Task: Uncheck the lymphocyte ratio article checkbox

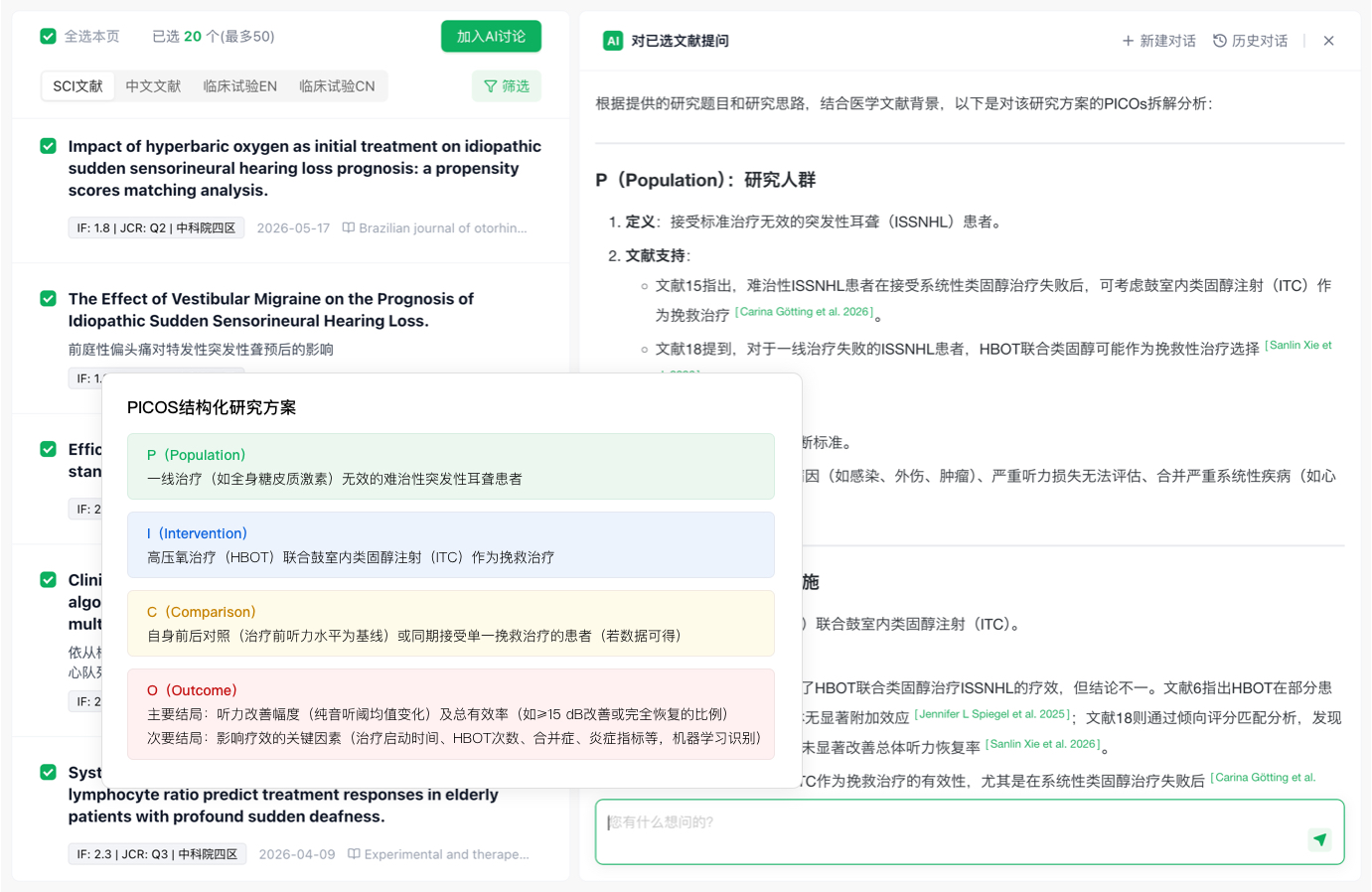Action: tap(48, 772)
